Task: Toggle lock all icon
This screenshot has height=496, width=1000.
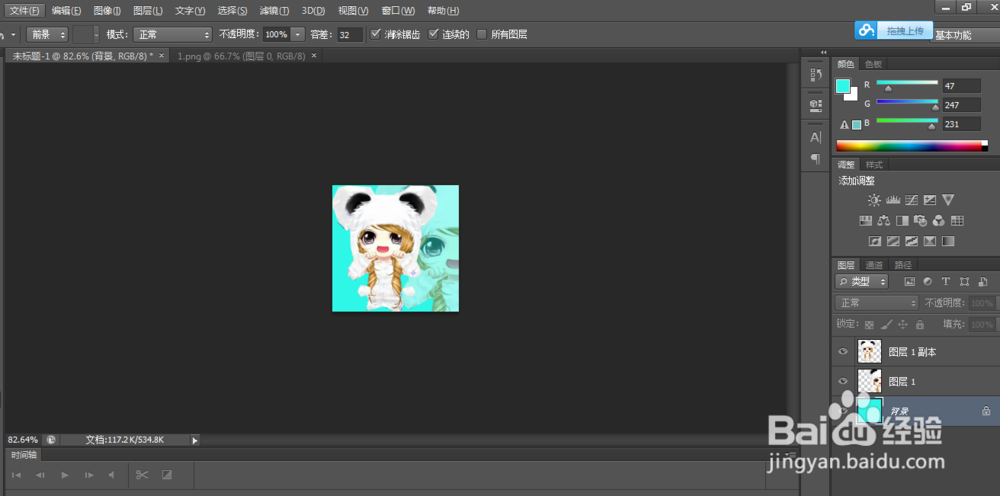Action: (920, 325)
